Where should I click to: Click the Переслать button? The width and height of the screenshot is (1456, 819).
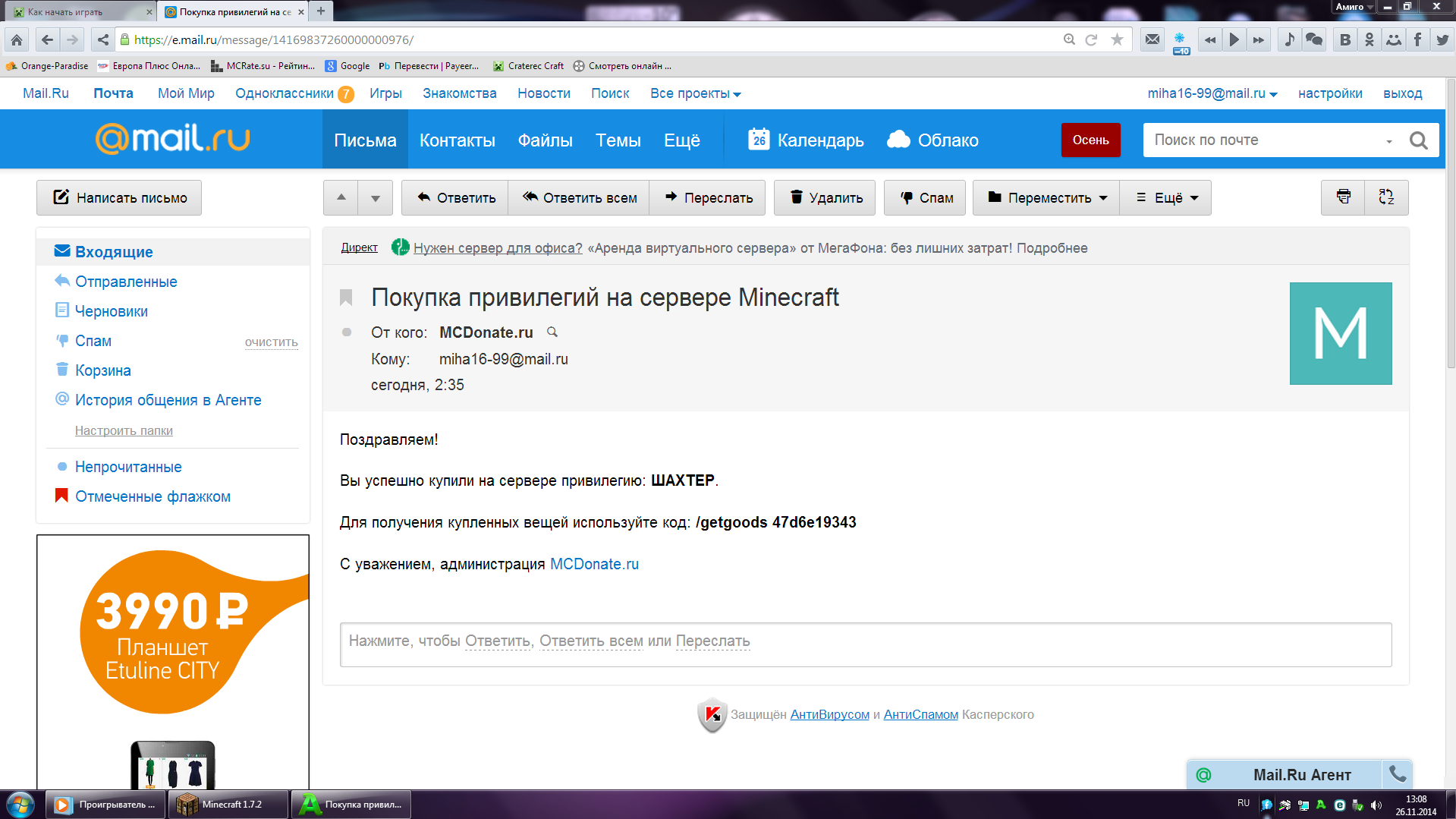pyautogui.click(x=708, y=197)
